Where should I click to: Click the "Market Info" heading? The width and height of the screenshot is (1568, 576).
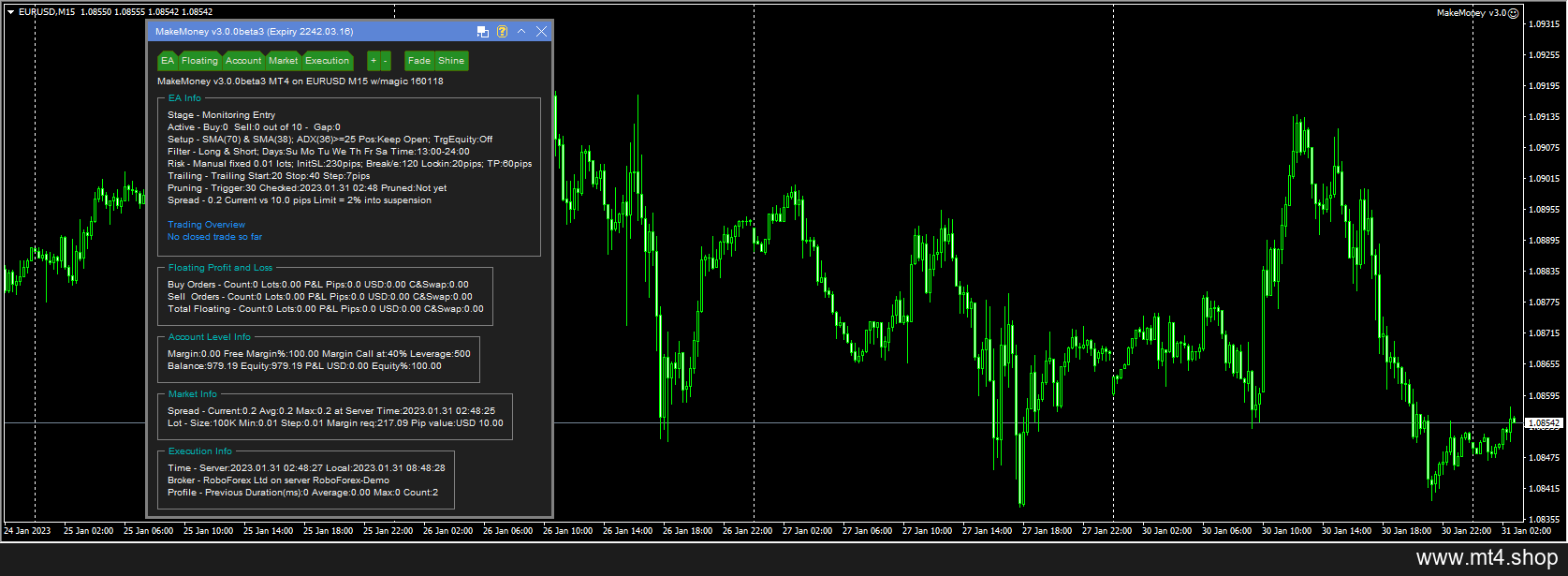(192, 394)
